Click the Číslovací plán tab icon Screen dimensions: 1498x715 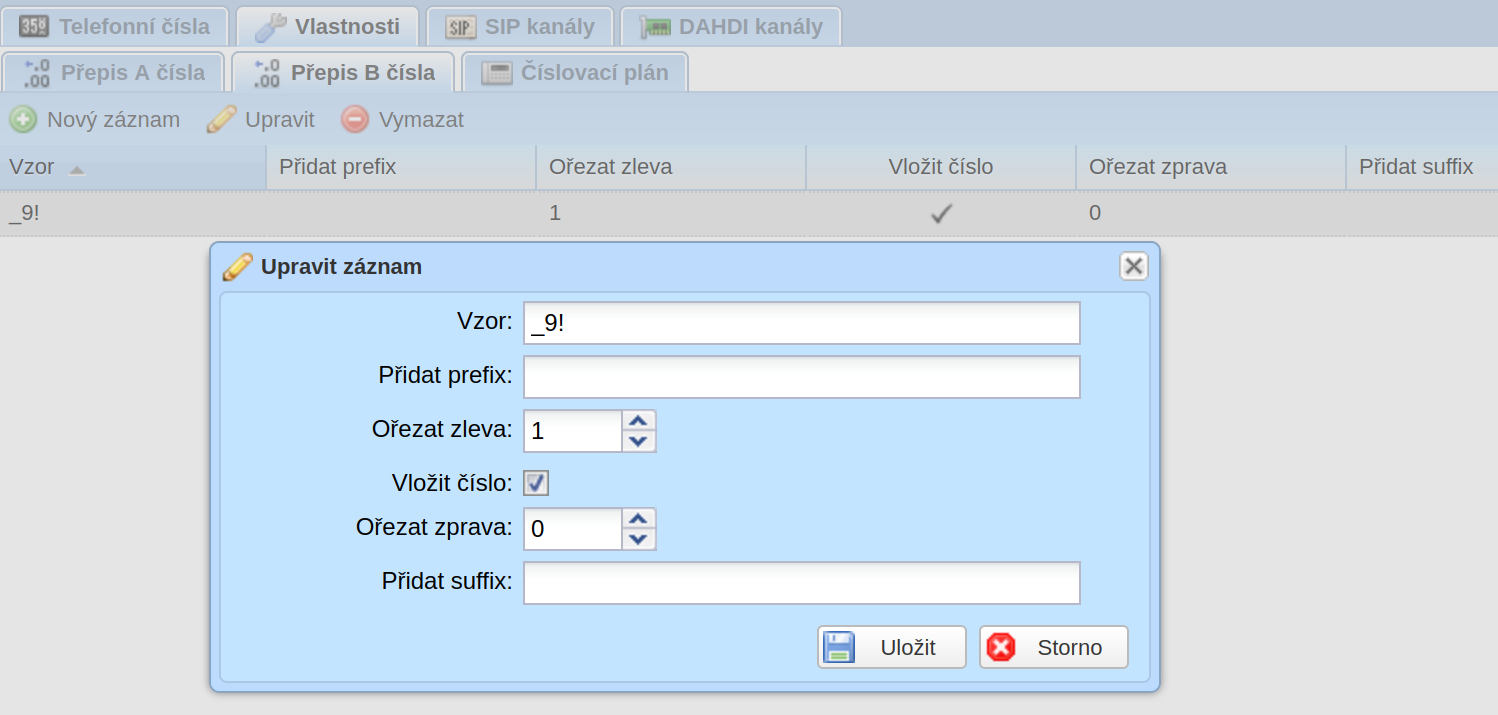(x=496, y=73)
